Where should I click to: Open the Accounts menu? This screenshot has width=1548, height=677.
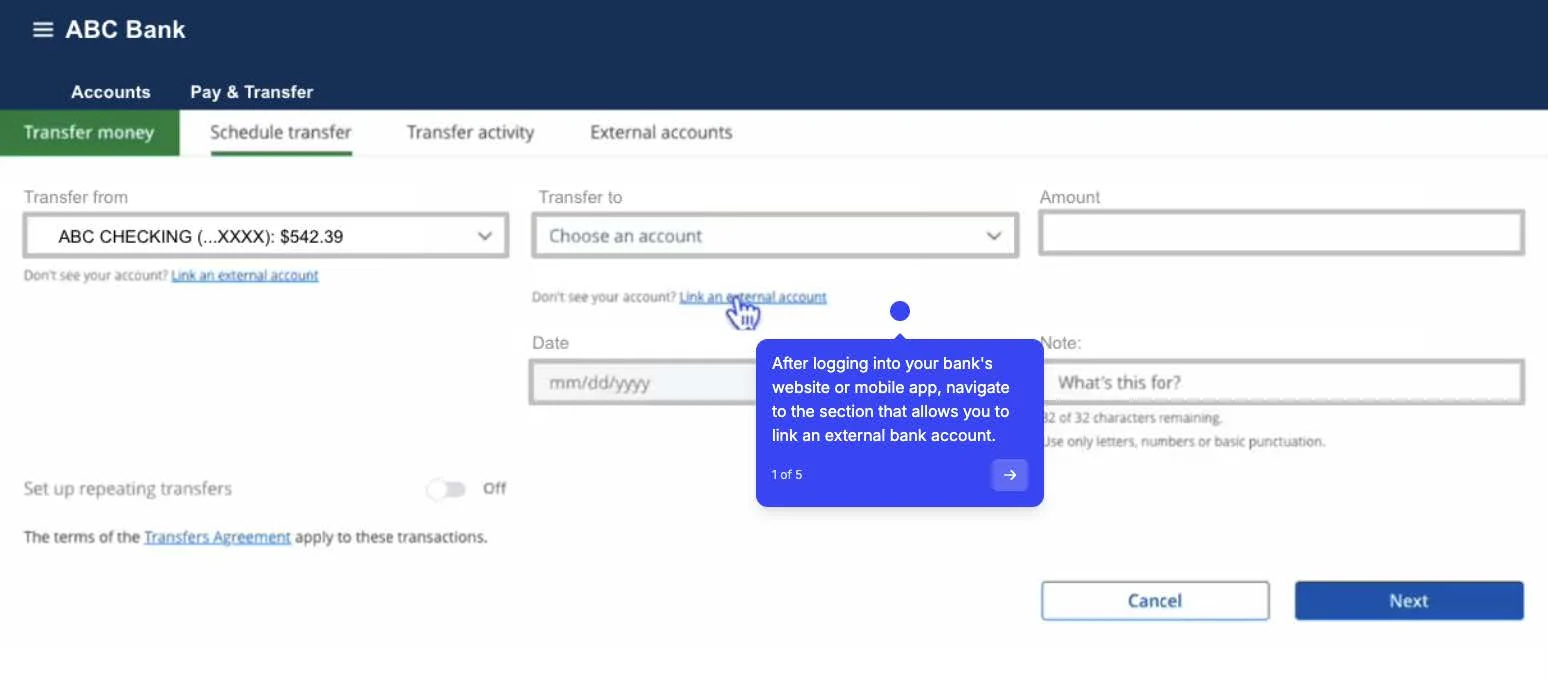point(111,92)
